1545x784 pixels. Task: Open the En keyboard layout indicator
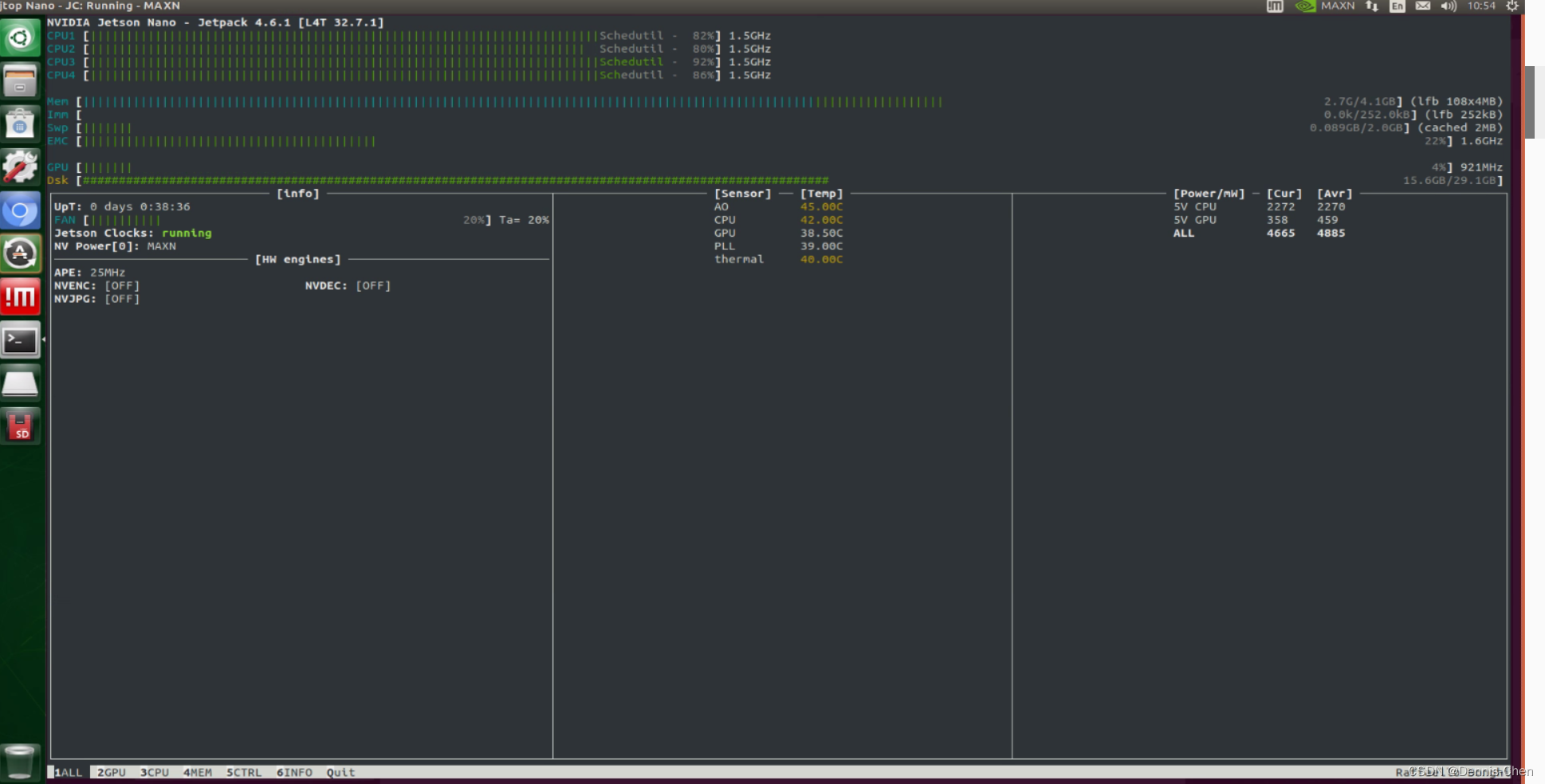pyautogui.click(x=1397, y=6)
